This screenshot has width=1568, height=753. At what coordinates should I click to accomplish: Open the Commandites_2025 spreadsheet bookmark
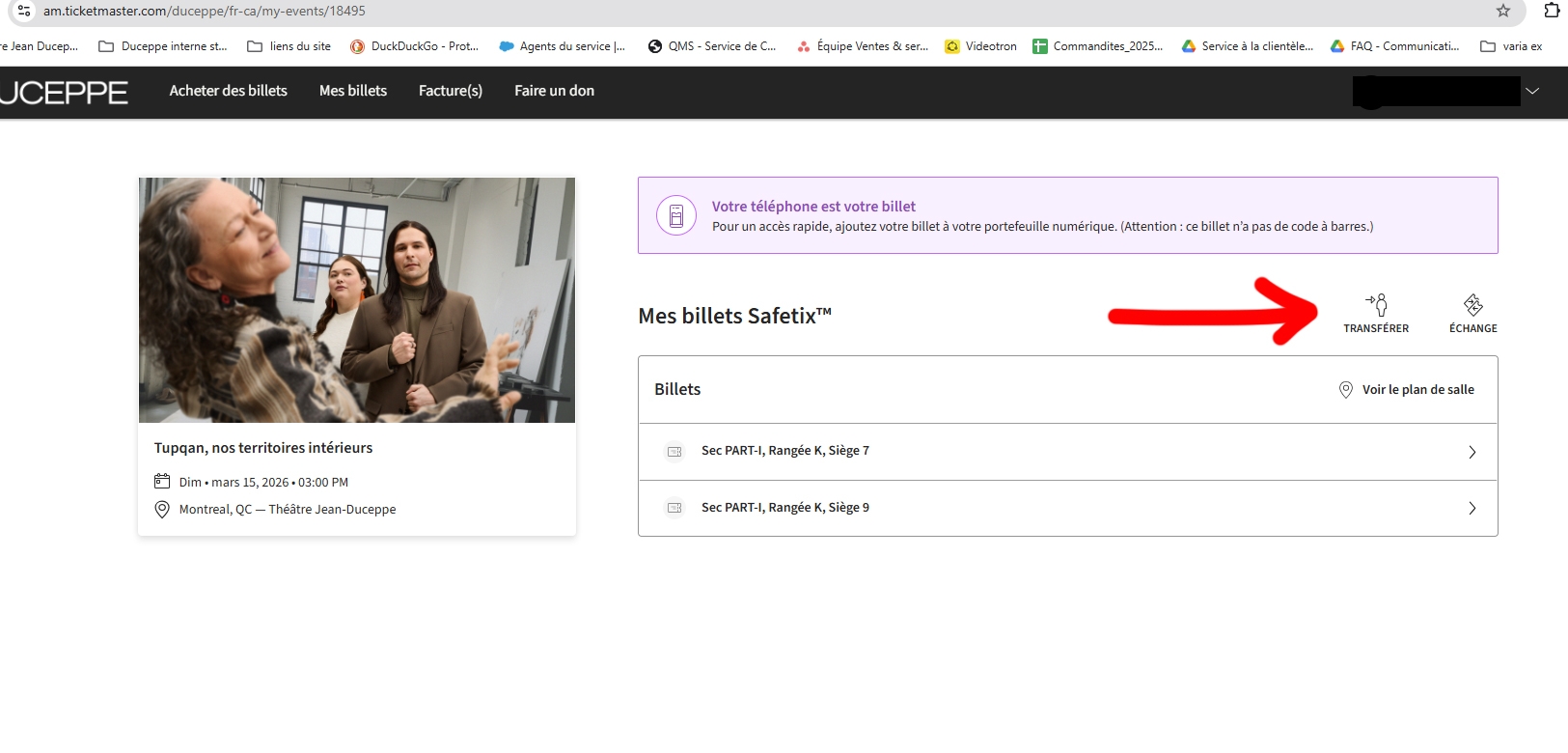[1097, 46]
